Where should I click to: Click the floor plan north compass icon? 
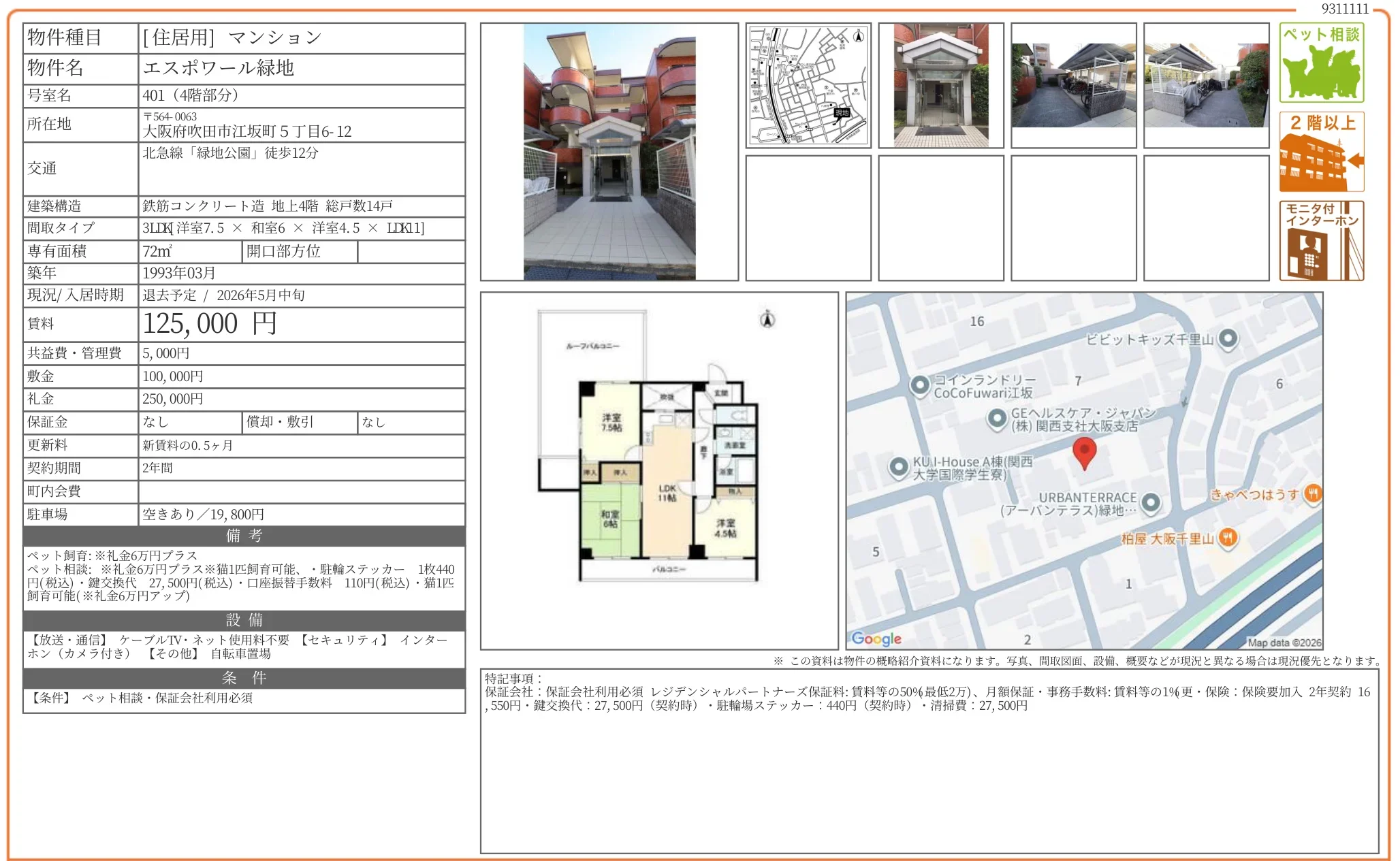point(767,319)
